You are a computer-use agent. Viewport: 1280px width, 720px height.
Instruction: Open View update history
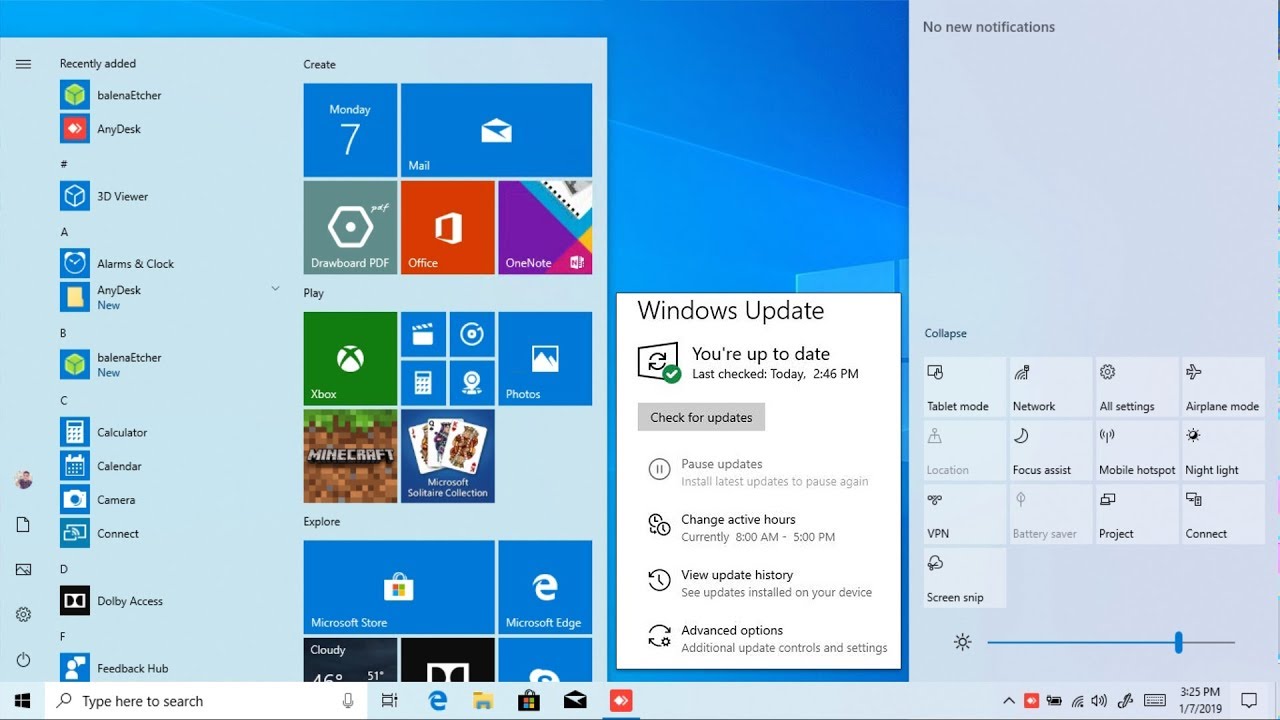coord(759,583)
